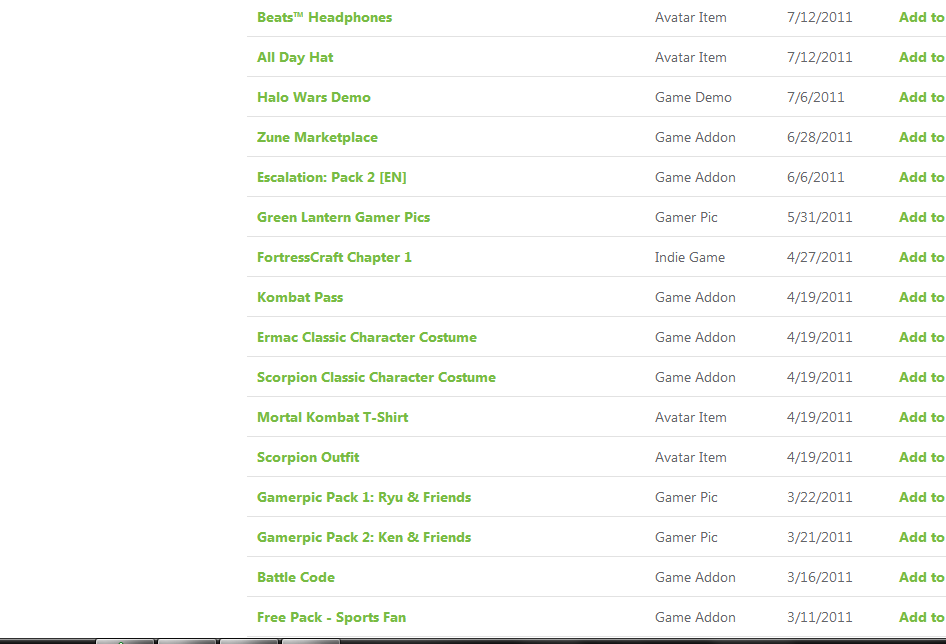Open Scorpion Classic Character Costume link
Viewport: 946px width, 644px height.
coord(376,377)
